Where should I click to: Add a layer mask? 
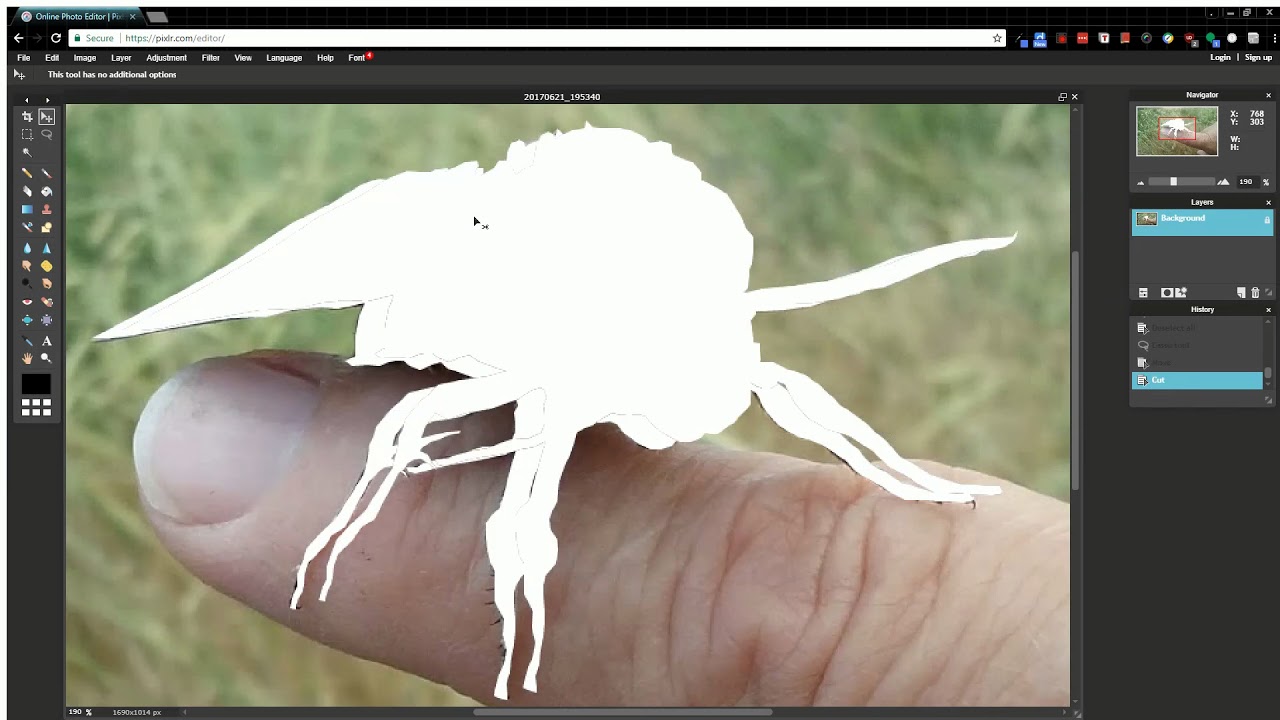pos(1166,293)
